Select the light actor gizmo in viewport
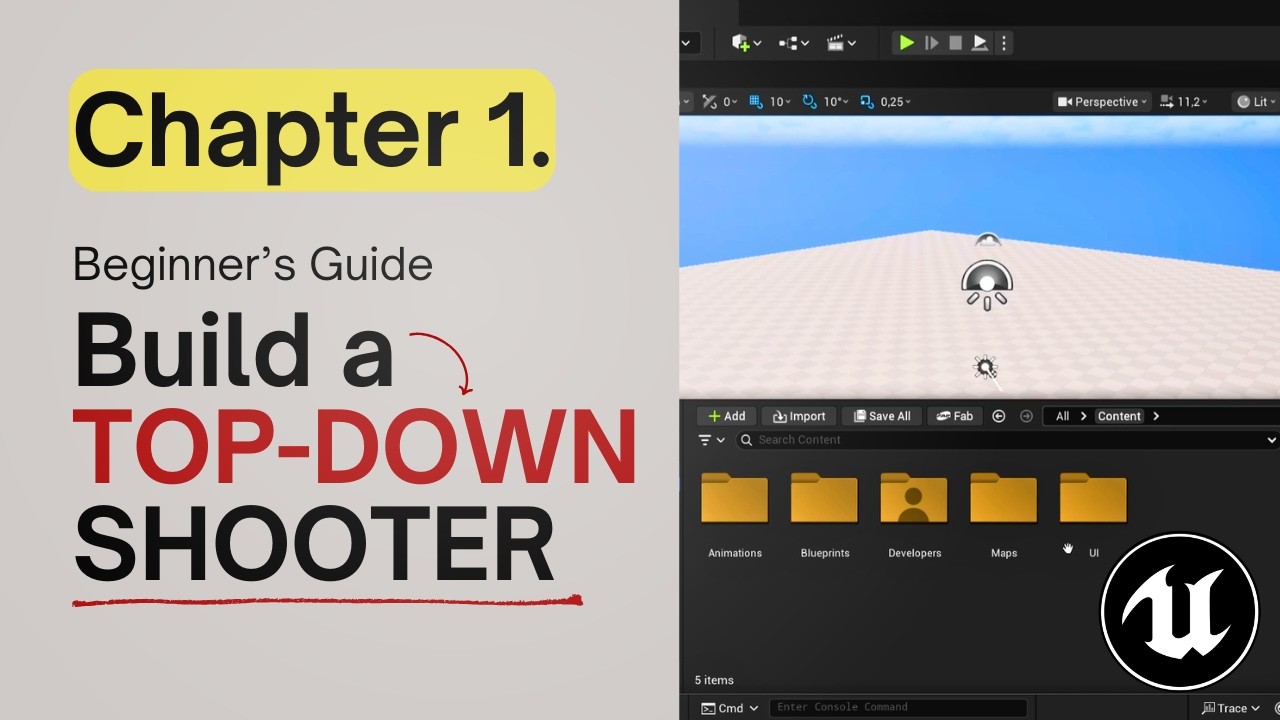The image size is (1280, 720). coord(987,284)
